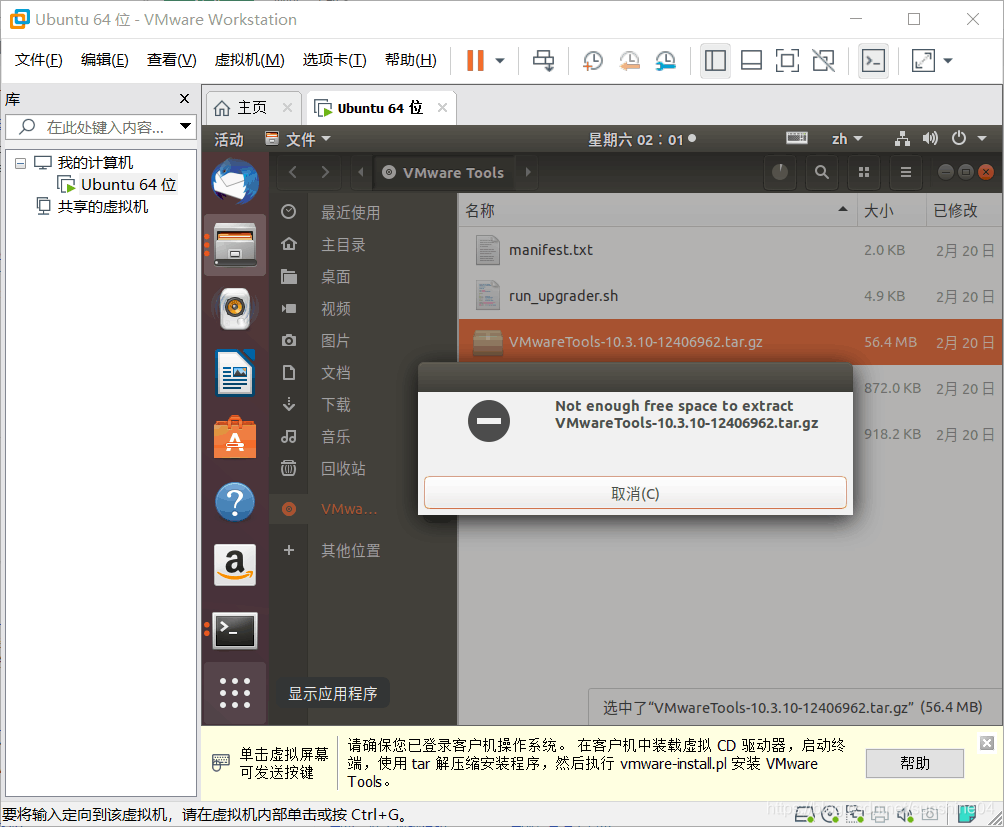This screenshot has width=1004, height=827.
Task: Toggle the library sidebar view icon
Action: click(715, 61)
